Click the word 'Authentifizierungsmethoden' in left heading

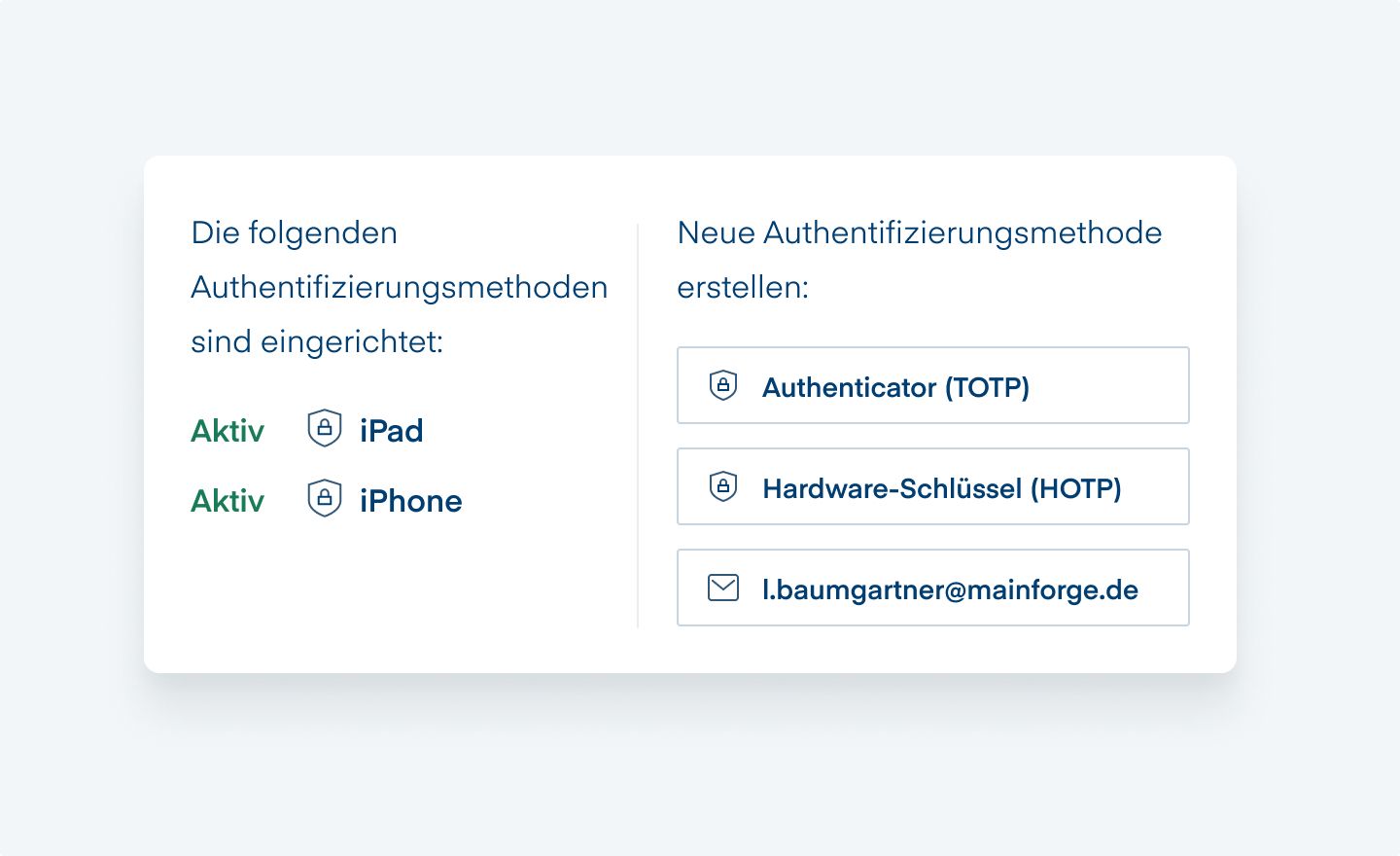pos(400,288)
